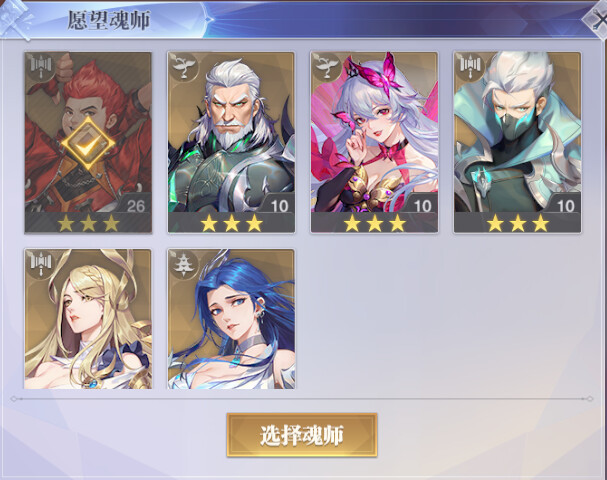Viewport: 607px width, 480px height.
Task: Close the 愿望魂师 dialog window
Action: [597, 19]
